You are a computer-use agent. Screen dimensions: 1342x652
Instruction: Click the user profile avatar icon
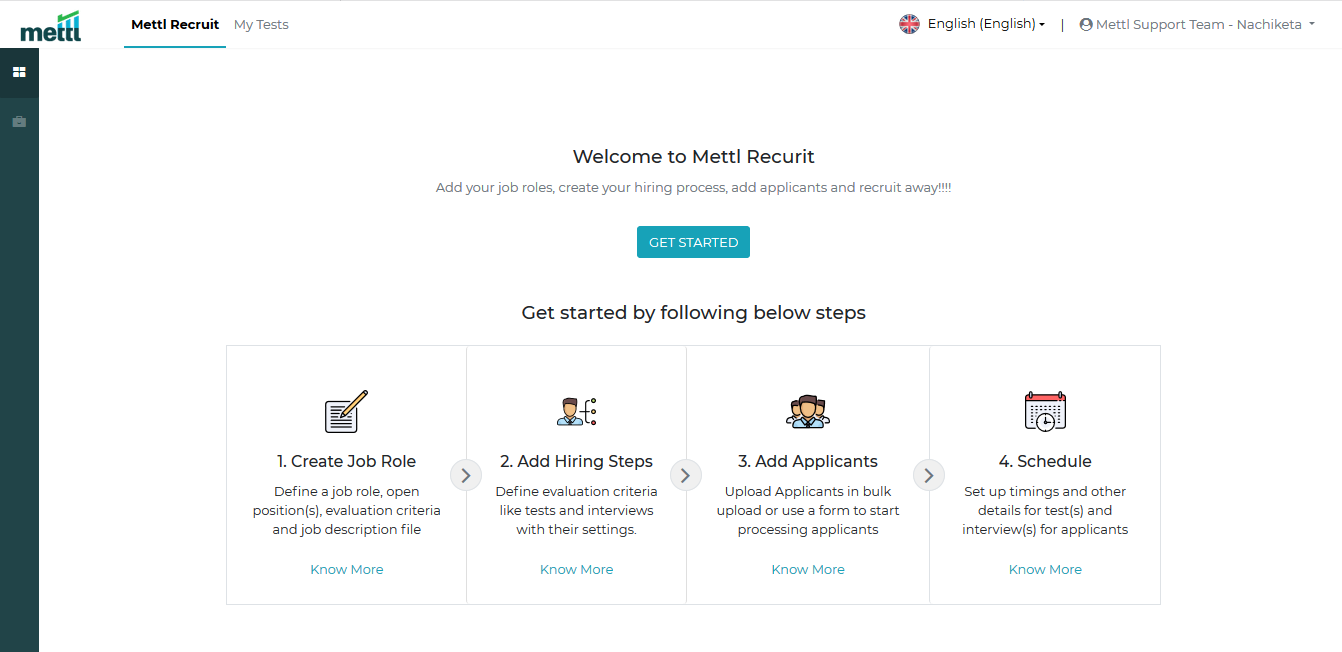[x=1086, y=25]
